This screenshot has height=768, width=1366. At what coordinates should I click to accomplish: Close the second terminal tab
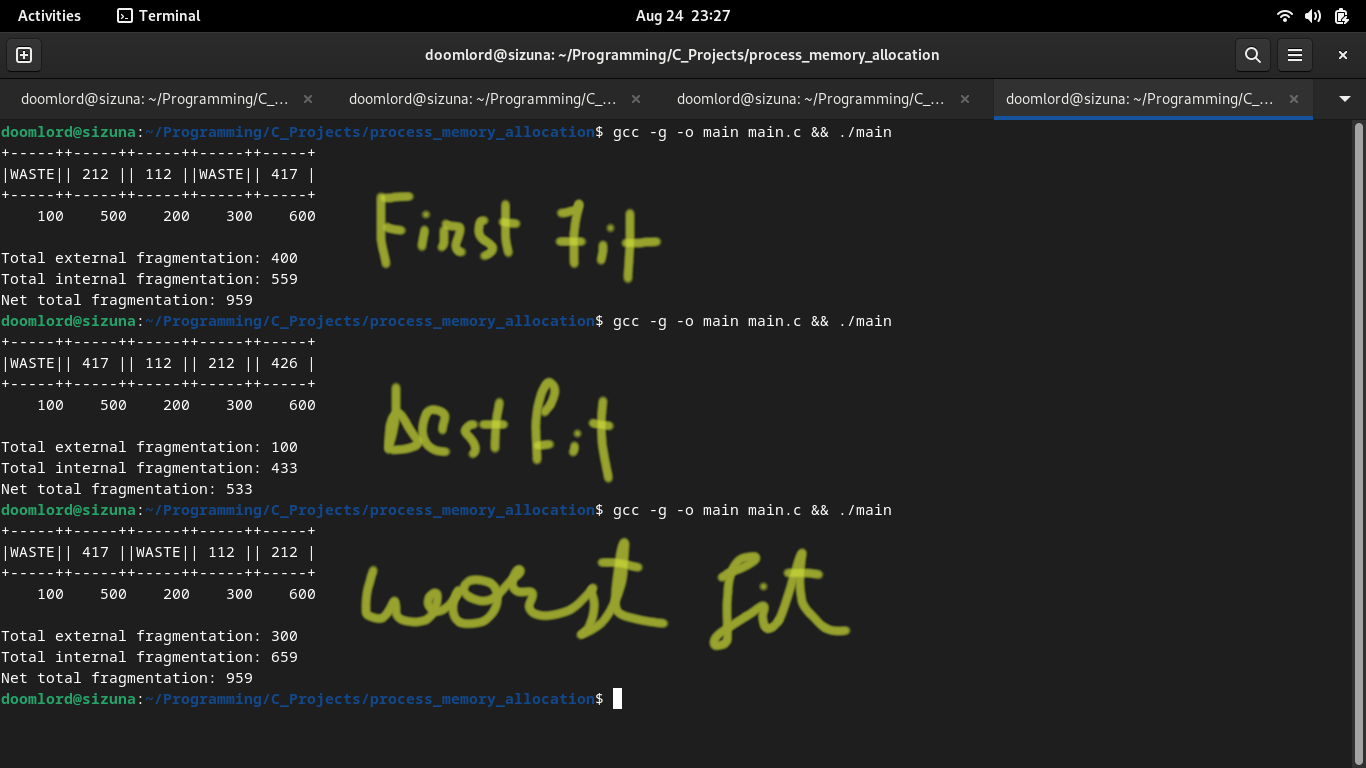click(x=636, y=99)
